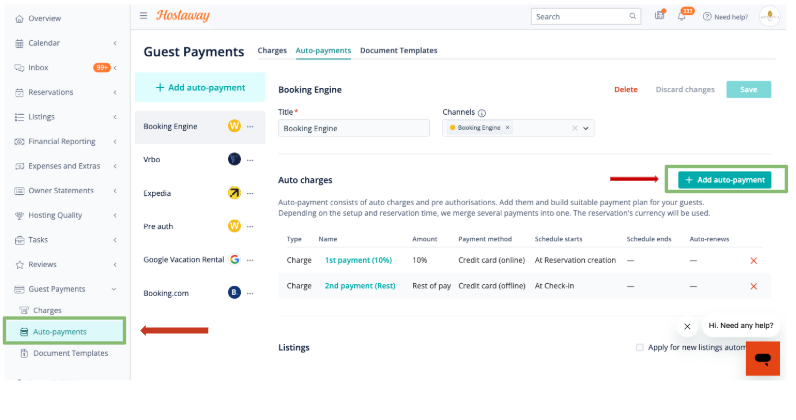This screenshot has height=420, width=796.
Task: Open options dots for Booking Engine auto-payment
Action: point(250,126)
